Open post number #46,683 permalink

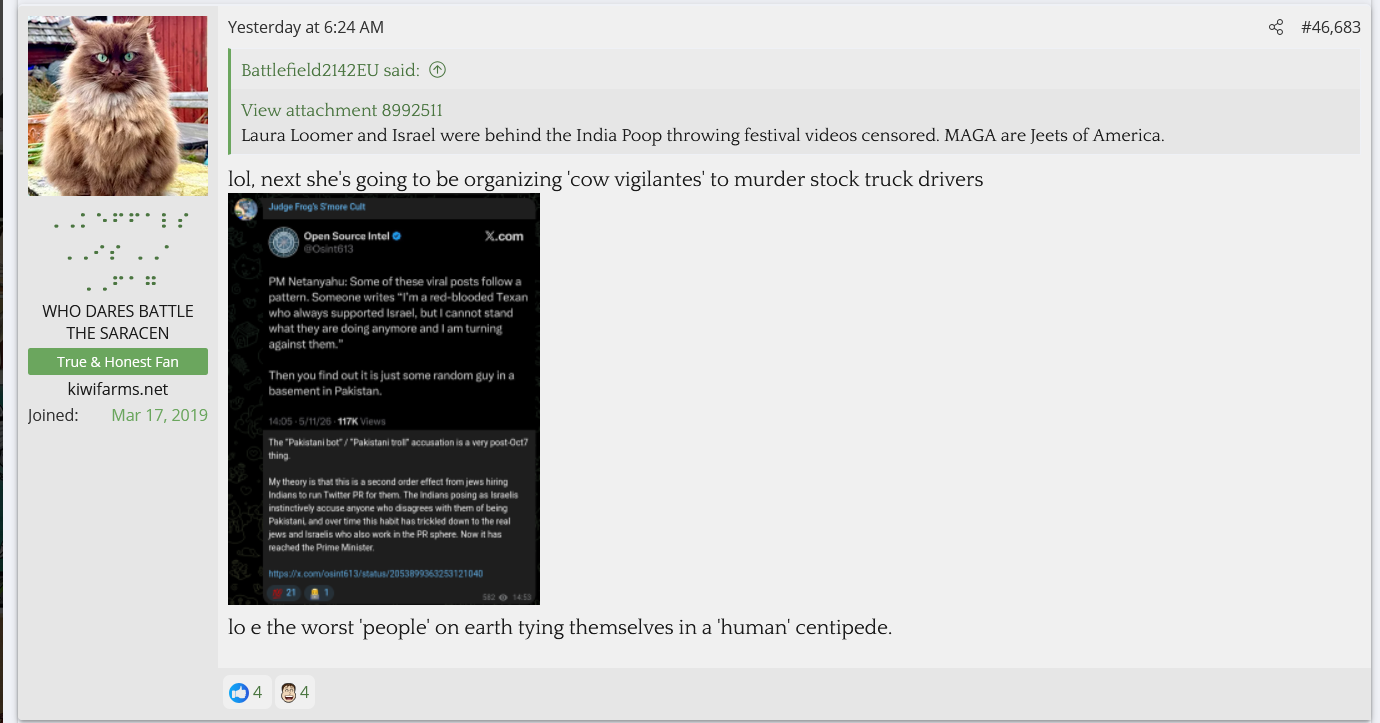[x=1330, y=28]
